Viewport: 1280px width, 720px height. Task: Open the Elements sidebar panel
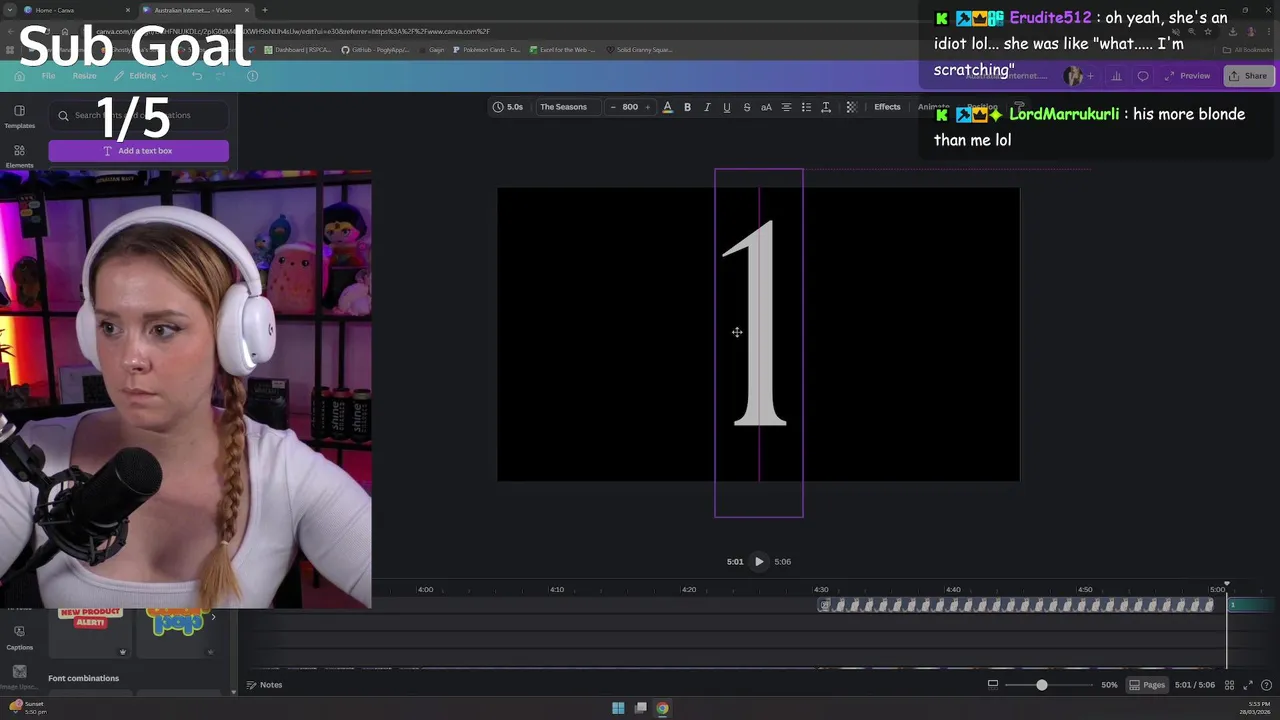[x=19, y=156]
